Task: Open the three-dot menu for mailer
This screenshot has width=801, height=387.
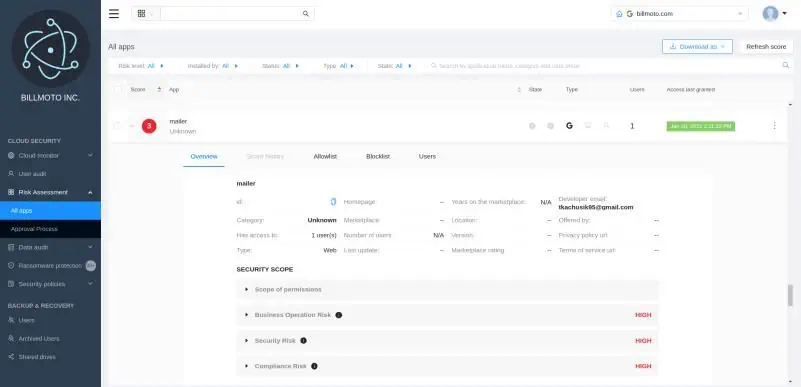Action: coord(774,126)
